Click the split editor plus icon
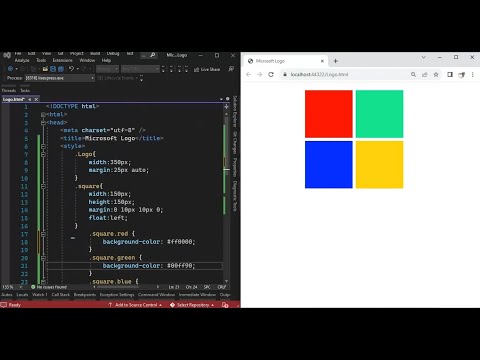 pos(226,107)
